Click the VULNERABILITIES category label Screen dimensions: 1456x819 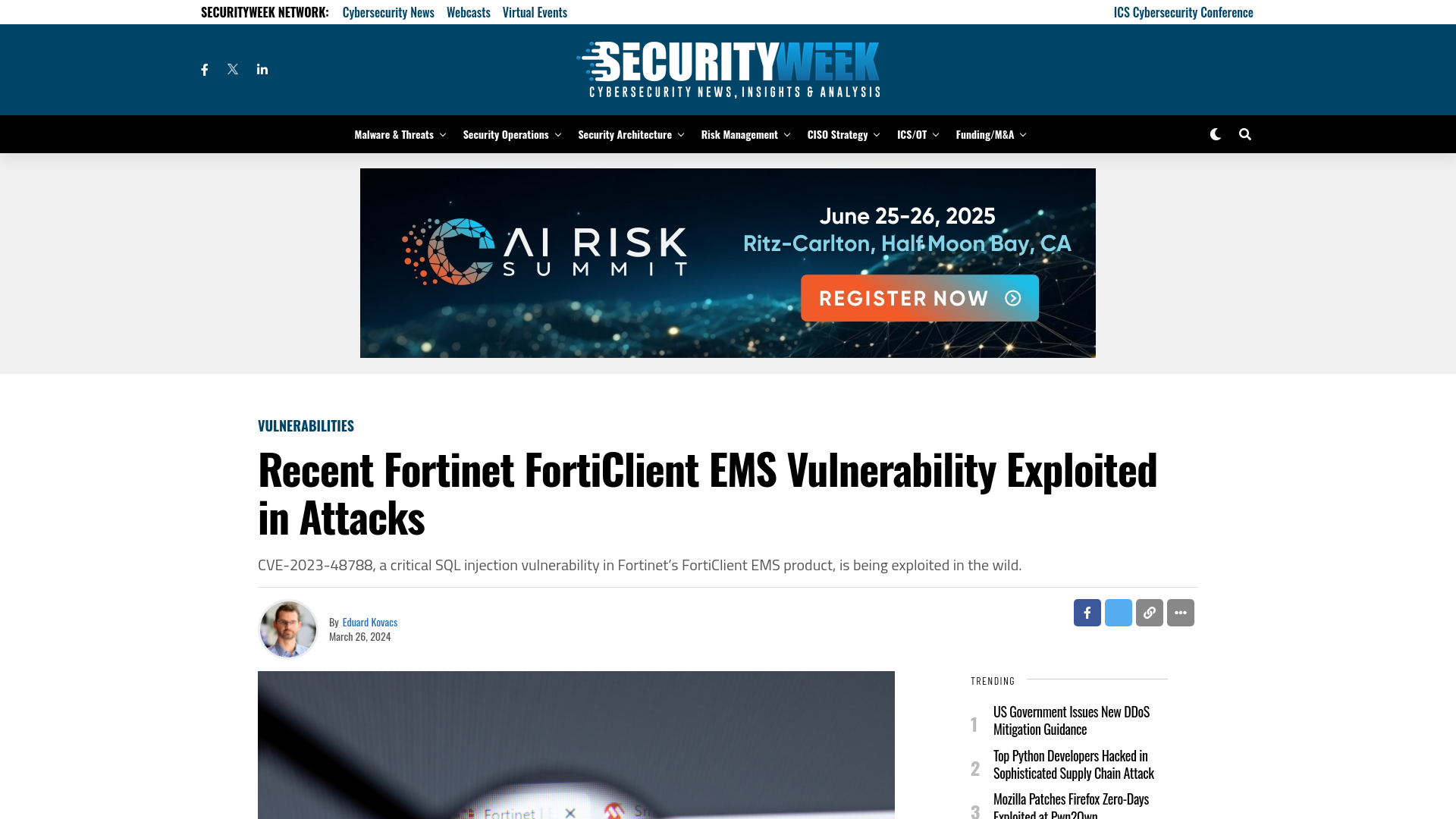tap(306, 425)
